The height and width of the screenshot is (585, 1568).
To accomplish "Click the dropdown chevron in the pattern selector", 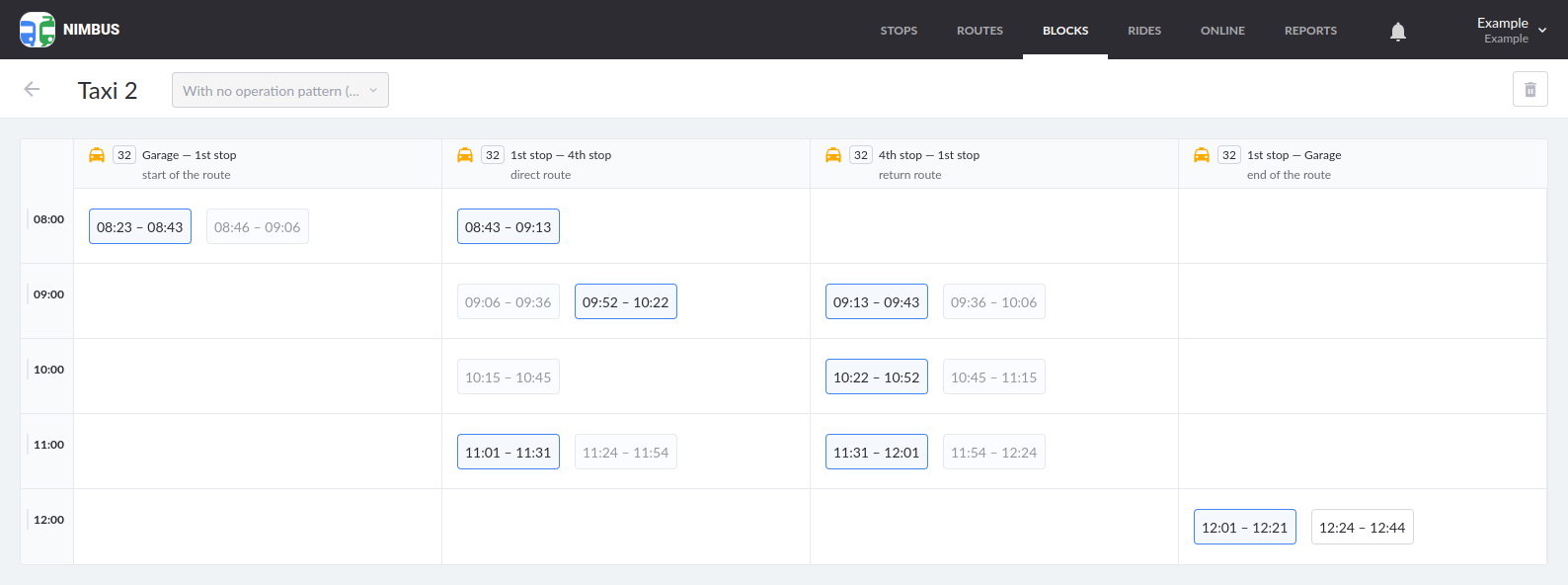I will [x=373, y=90].
